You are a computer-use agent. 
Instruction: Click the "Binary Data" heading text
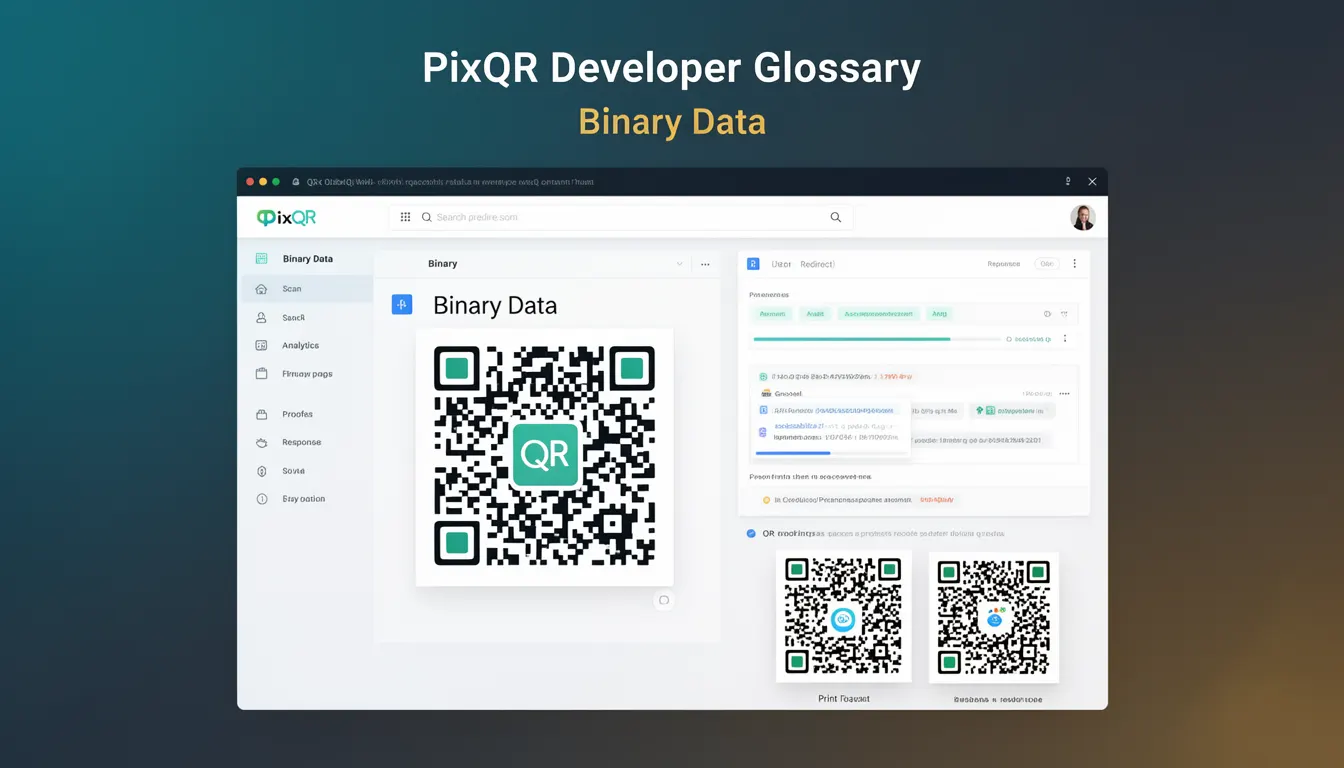click(x=495, y=305)
